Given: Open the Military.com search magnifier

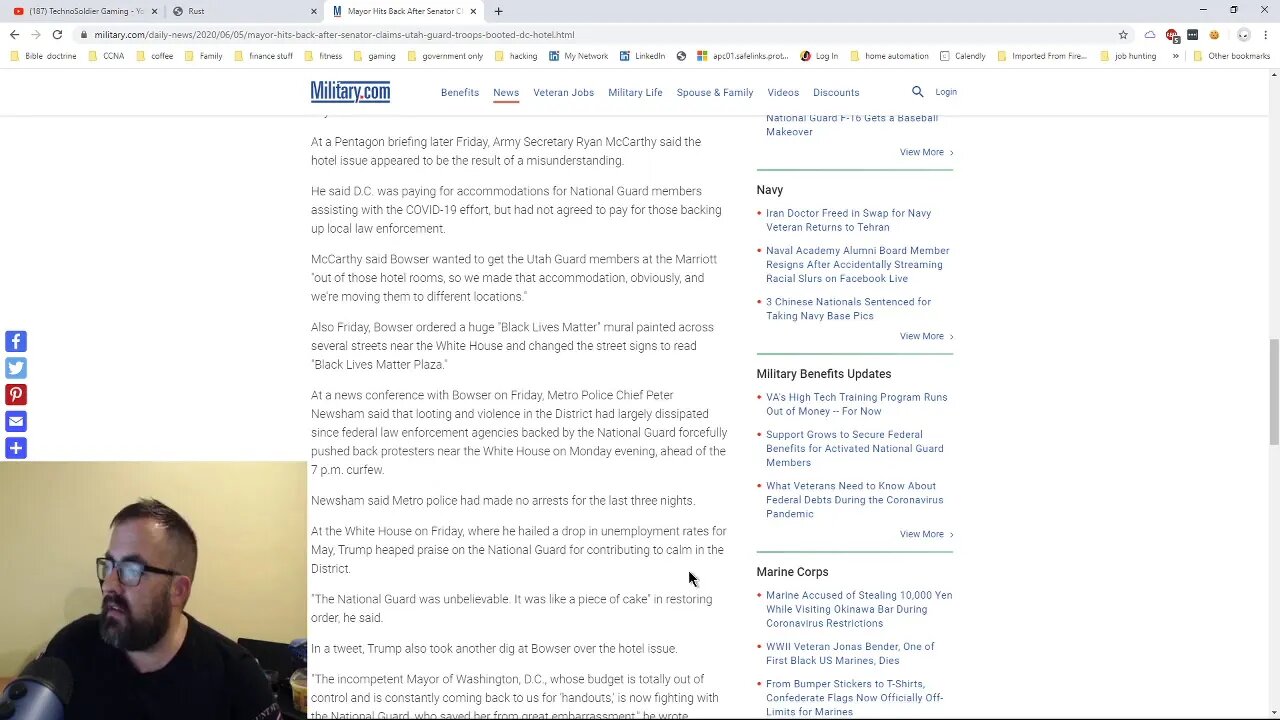Looking at the screenshot, I should (x=917, y=92).
